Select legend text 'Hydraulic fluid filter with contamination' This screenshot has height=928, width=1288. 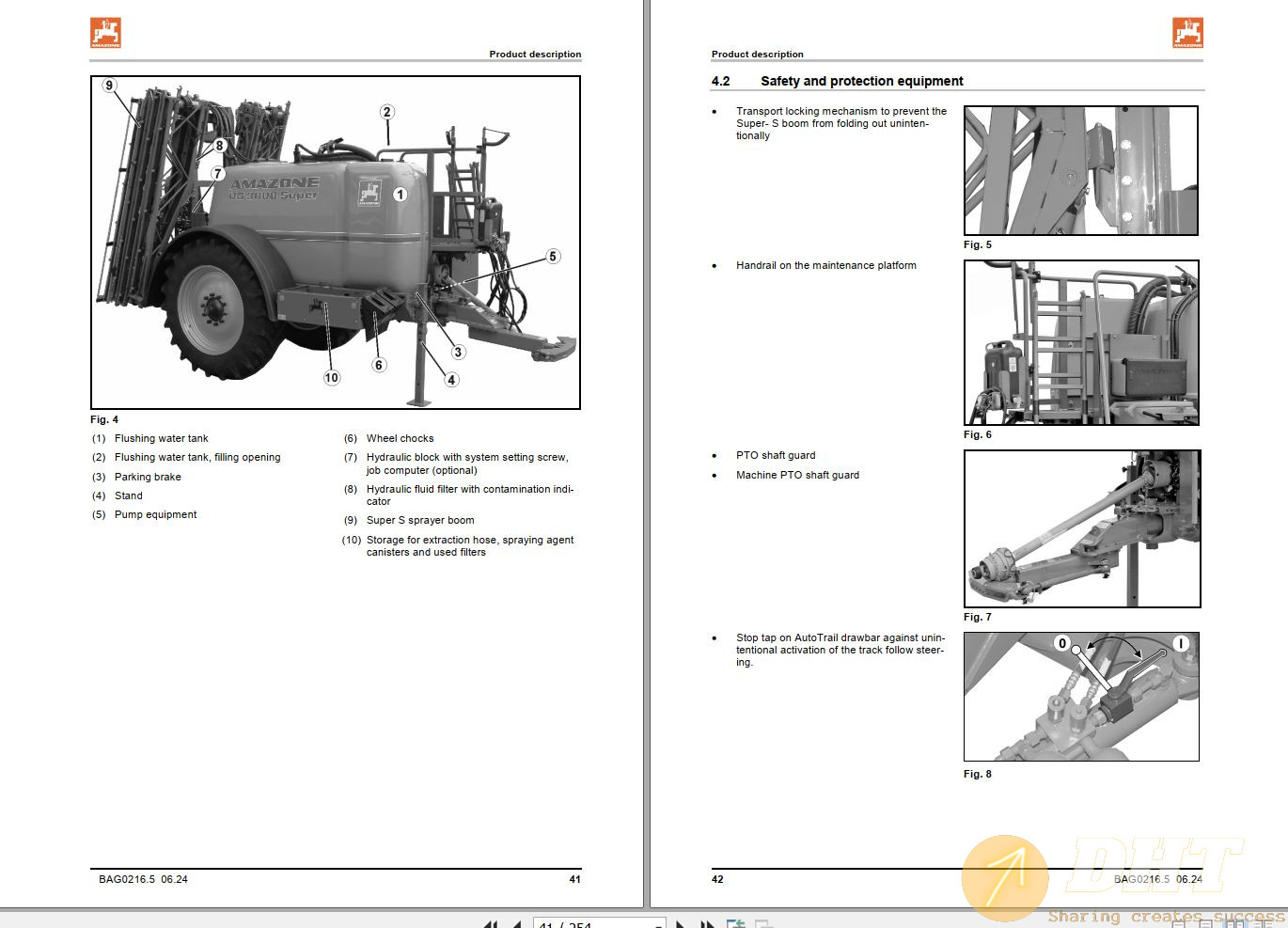[463, 489]
